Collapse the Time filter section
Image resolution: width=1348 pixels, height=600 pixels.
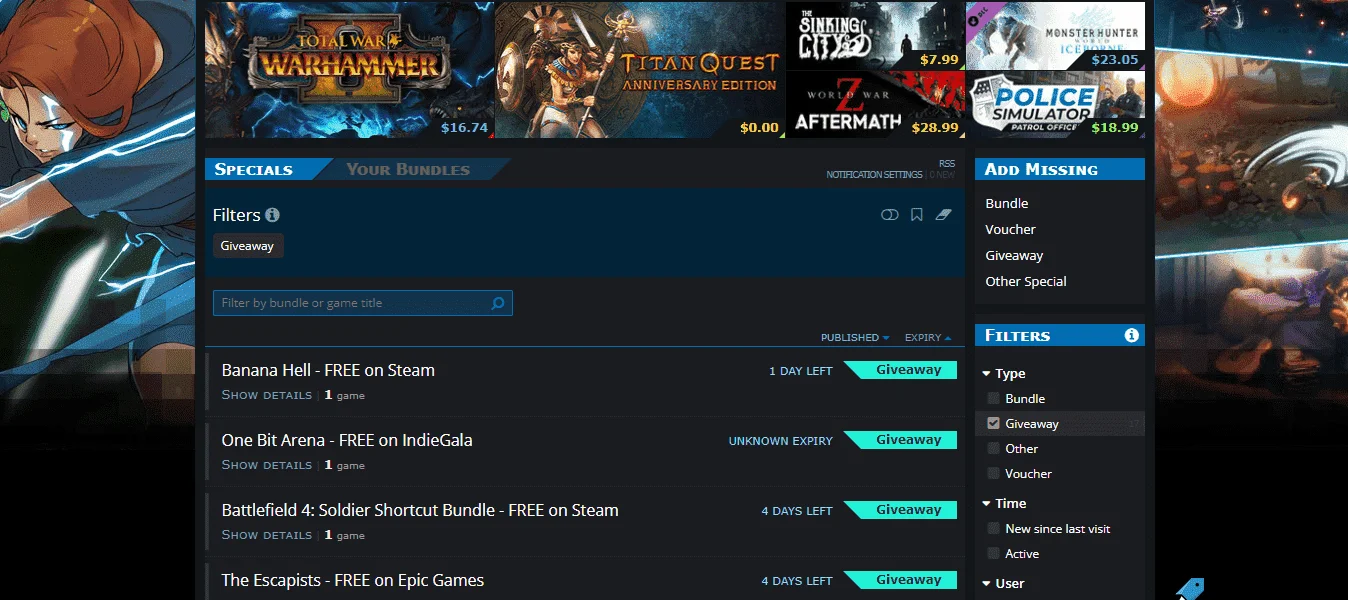point(1004,503)
